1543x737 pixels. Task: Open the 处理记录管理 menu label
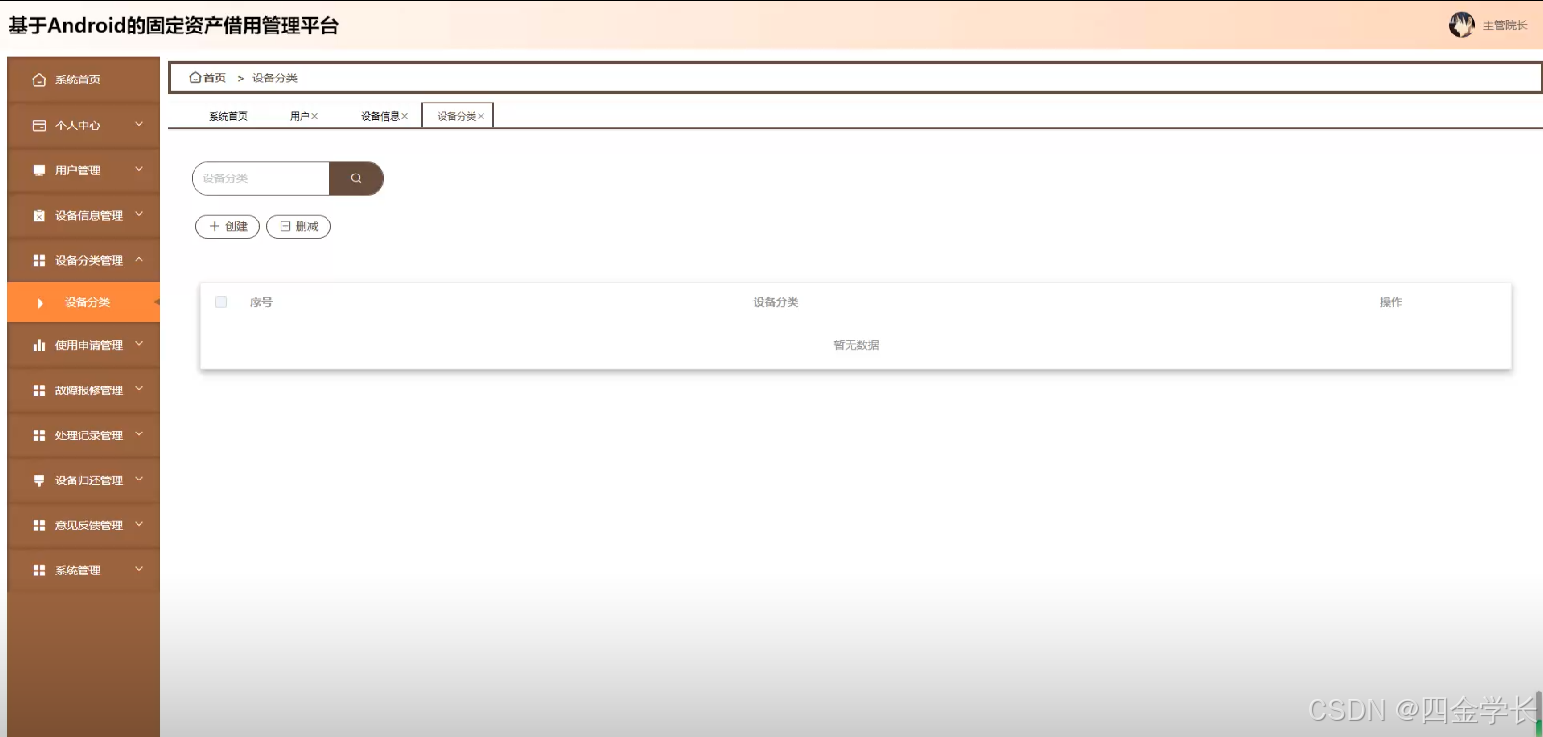[x=89, y=435]
